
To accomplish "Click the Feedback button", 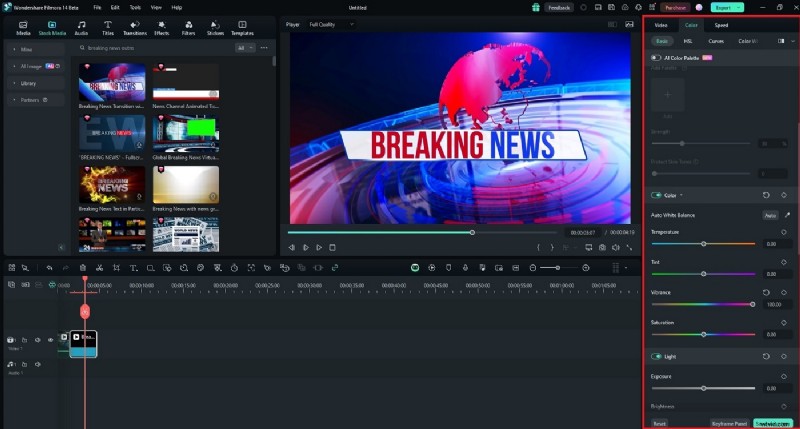I will (x=559, y=8).
